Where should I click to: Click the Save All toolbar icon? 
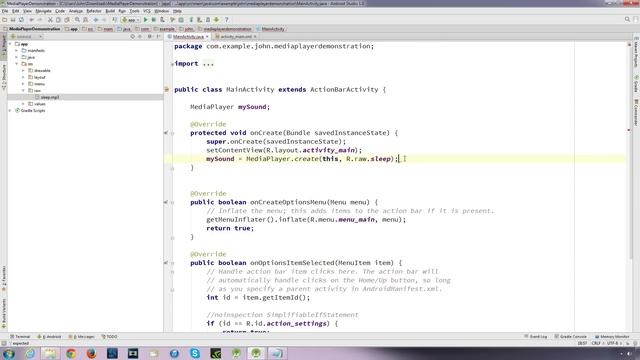click(13, 20)
